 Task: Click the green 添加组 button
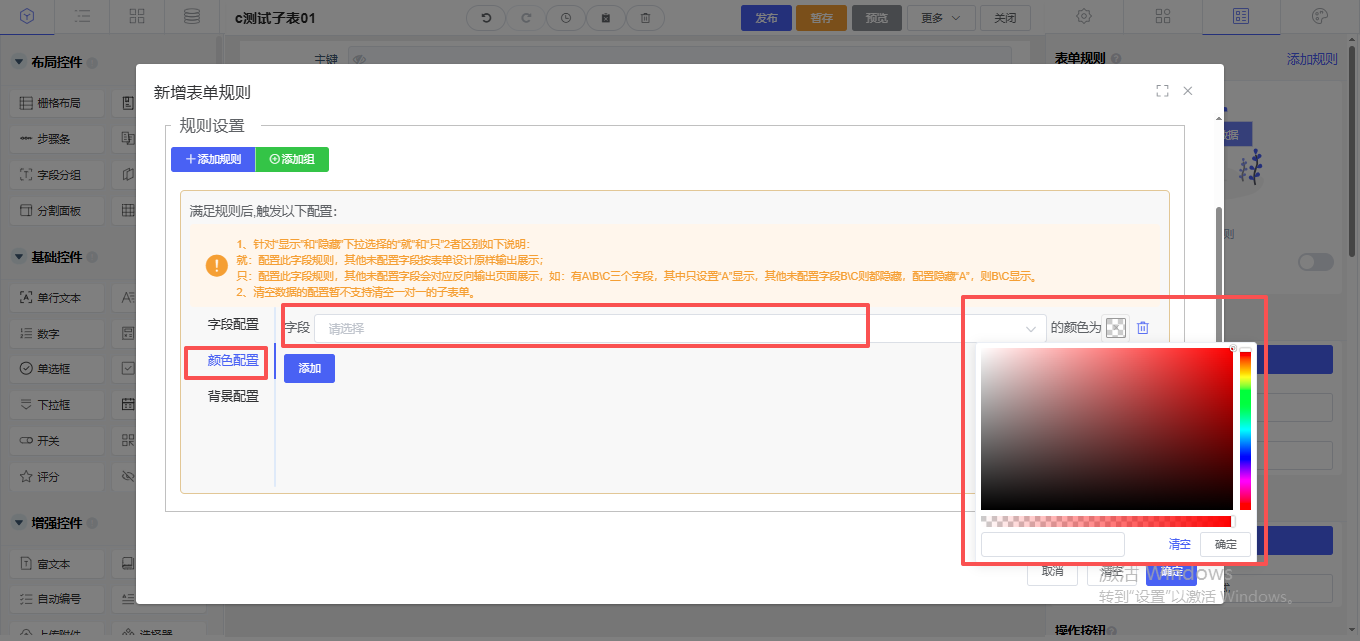tap(292, 159)
